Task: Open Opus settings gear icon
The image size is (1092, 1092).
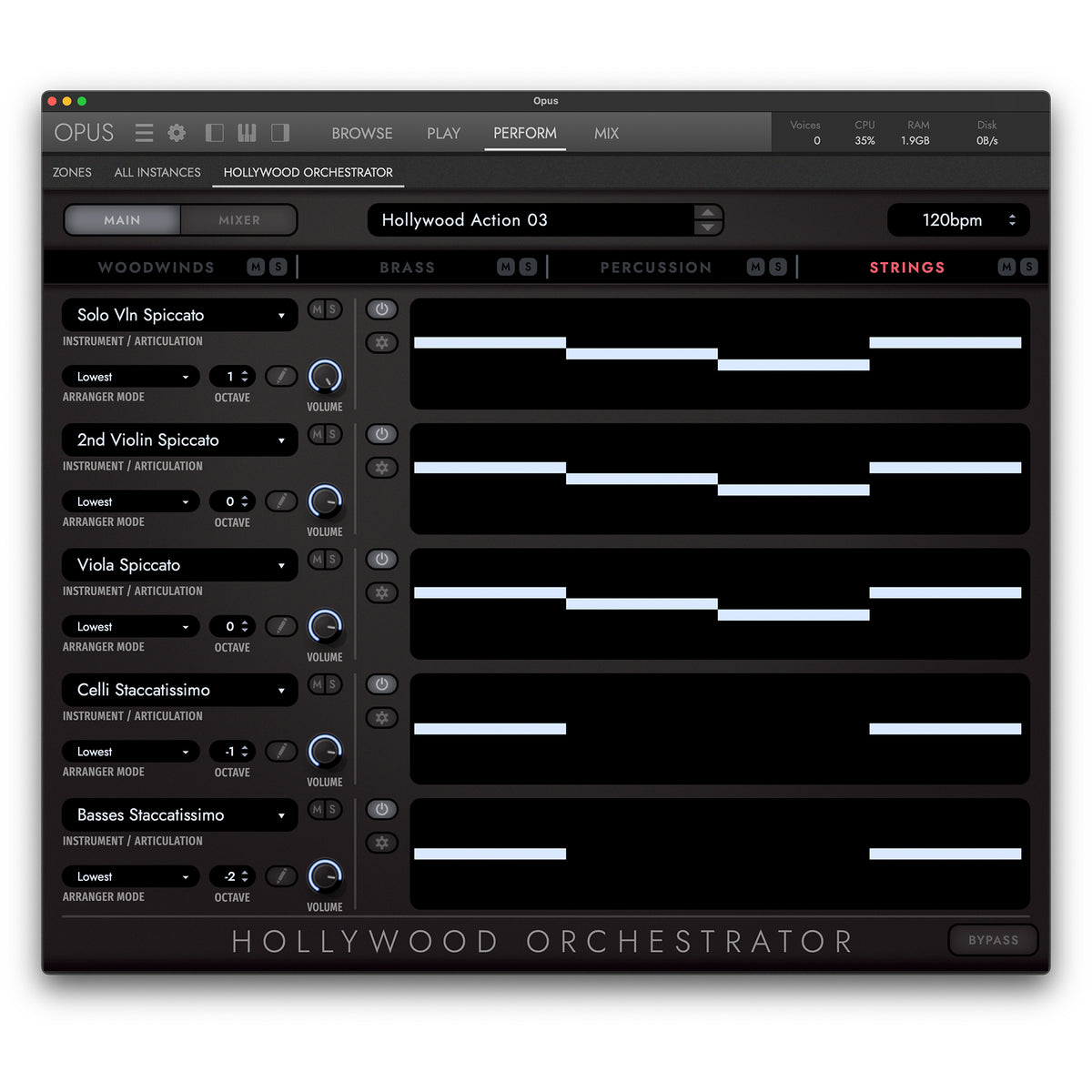Action: coord(177,133)
